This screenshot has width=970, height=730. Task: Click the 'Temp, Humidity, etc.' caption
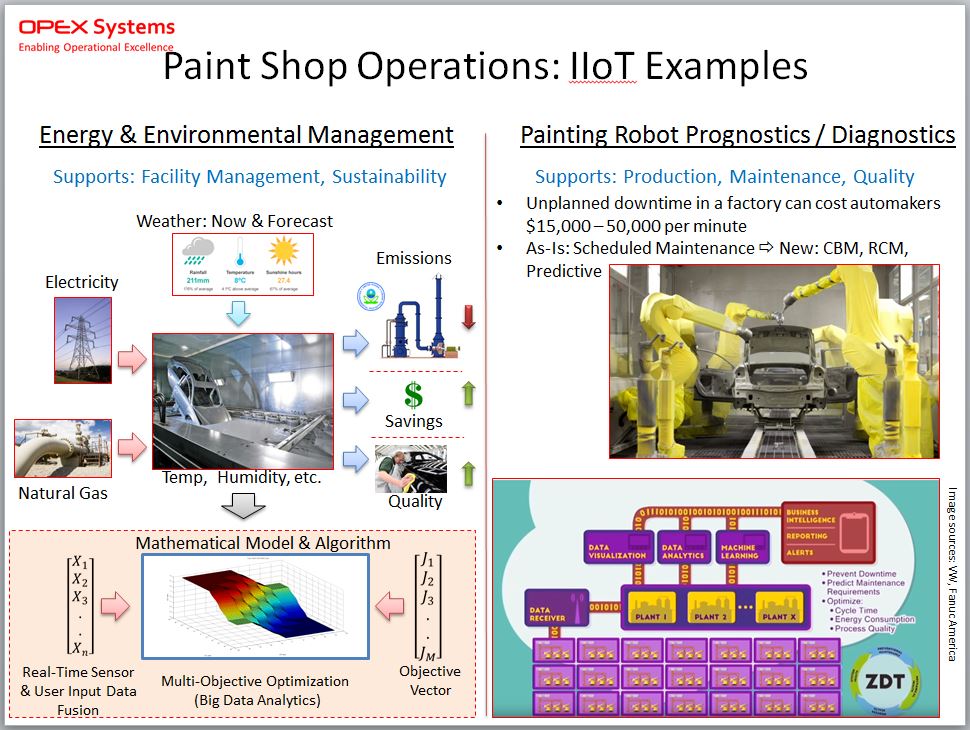[x=242, y=478]
